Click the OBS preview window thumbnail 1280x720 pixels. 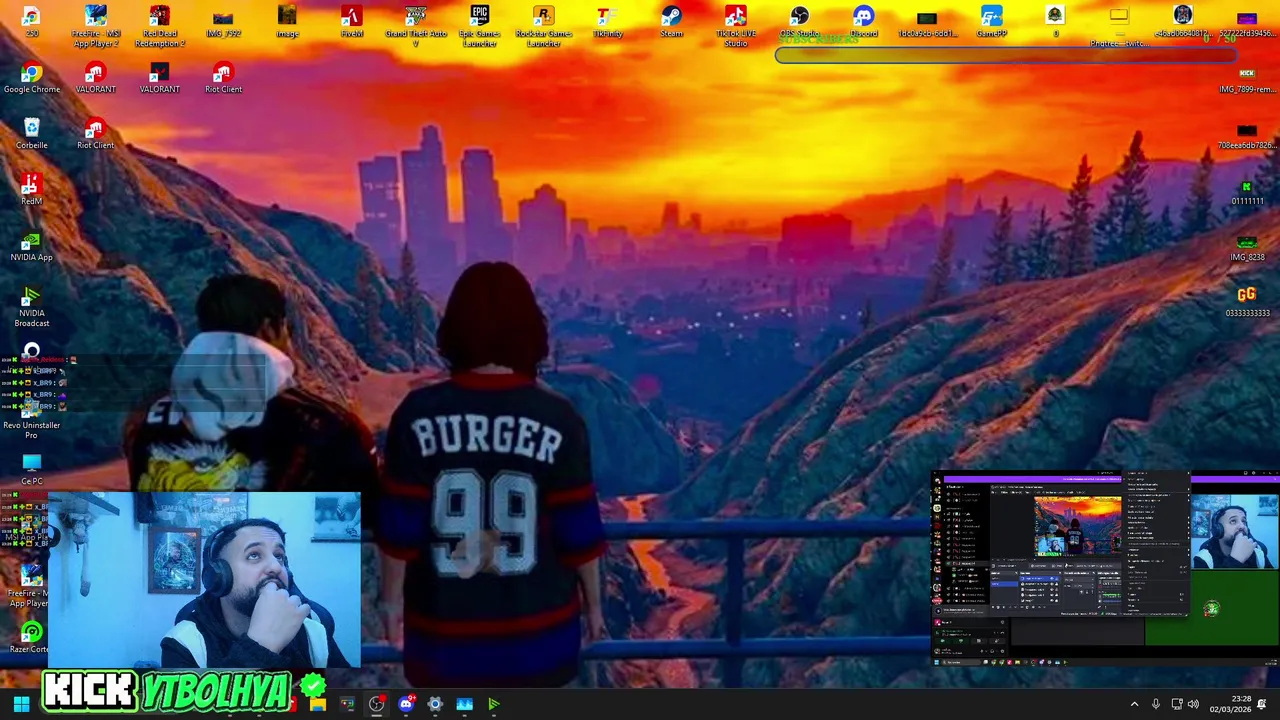pos(1104,568)
